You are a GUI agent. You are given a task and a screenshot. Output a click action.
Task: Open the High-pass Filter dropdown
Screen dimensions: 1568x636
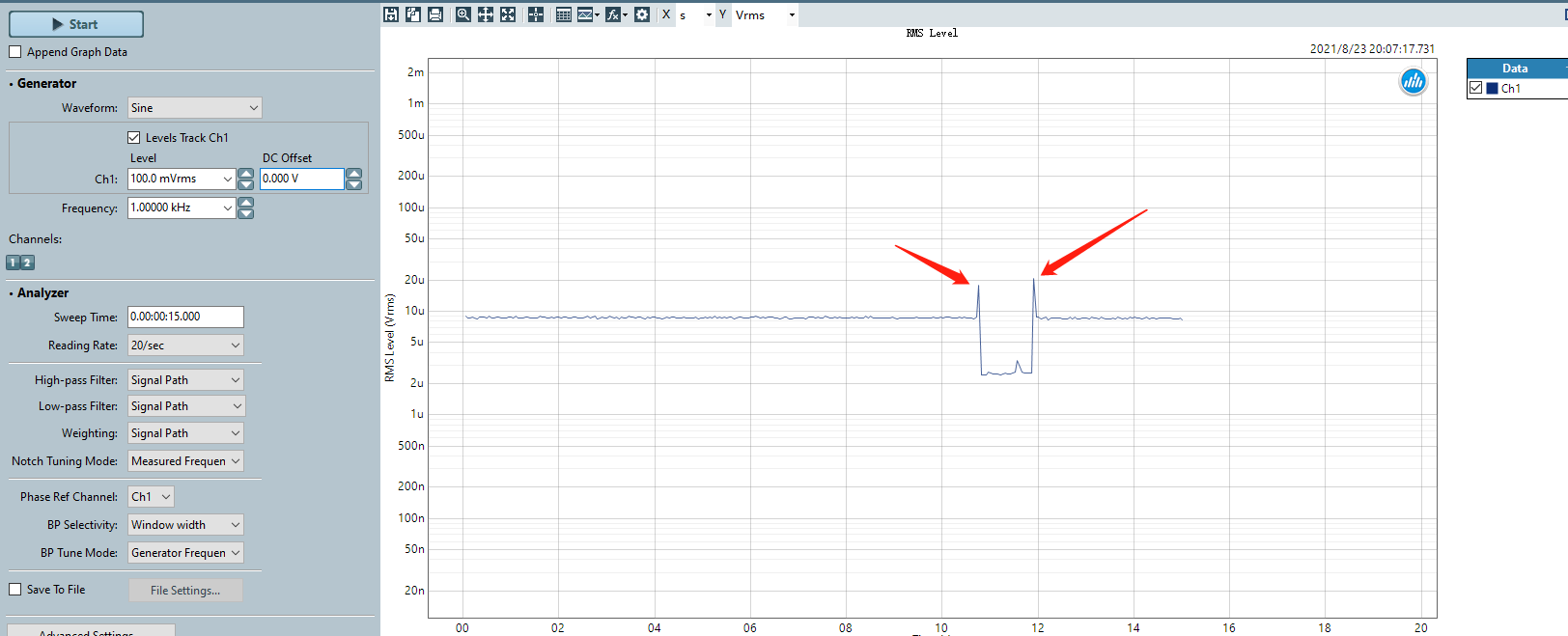tap(185, 380)
